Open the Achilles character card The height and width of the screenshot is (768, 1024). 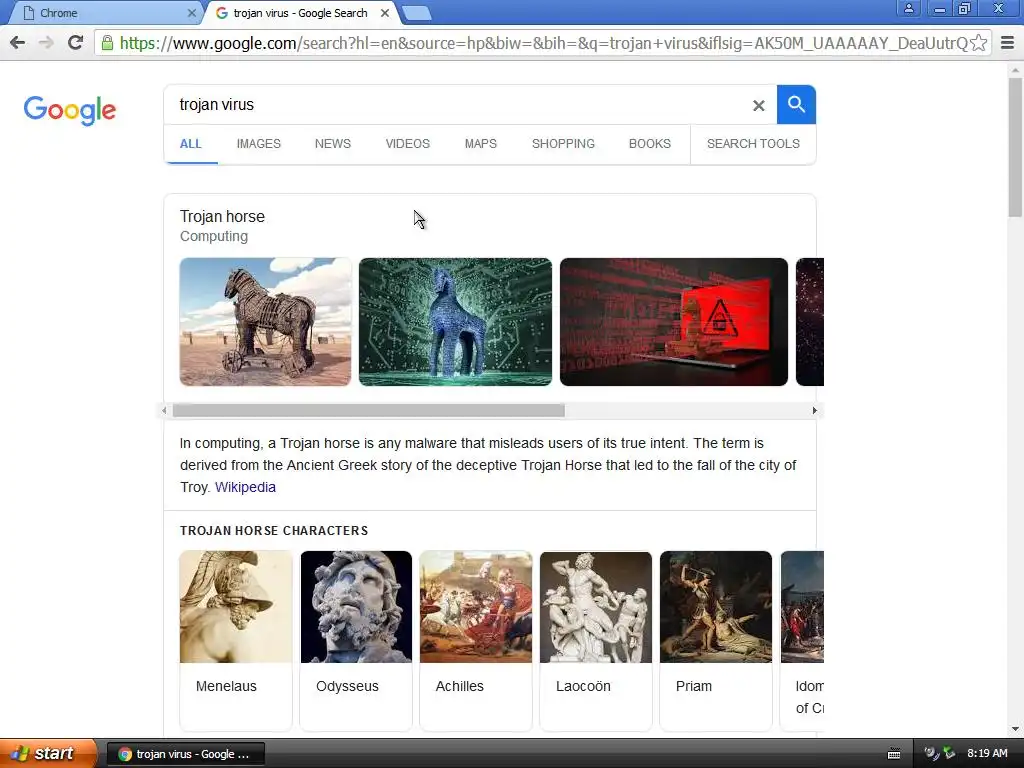476,640
